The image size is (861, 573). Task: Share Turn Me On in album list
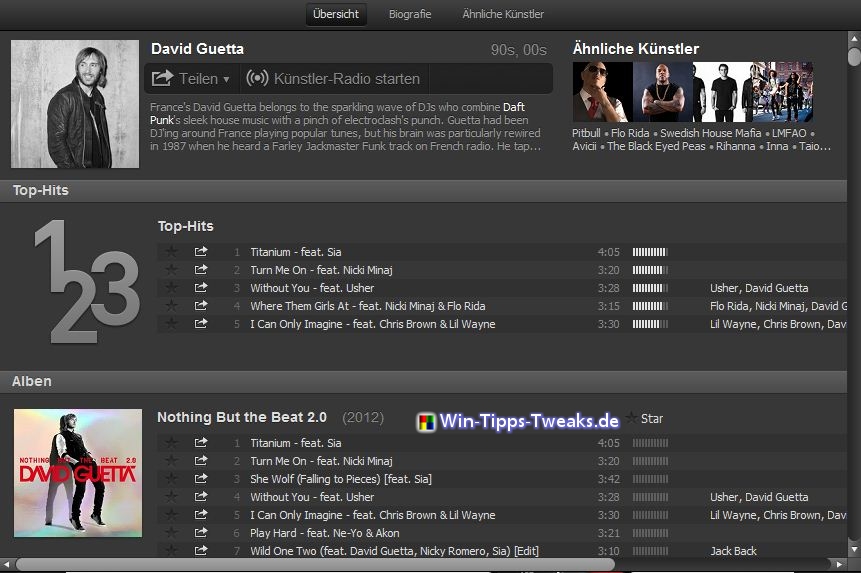[x=201, y=460]
